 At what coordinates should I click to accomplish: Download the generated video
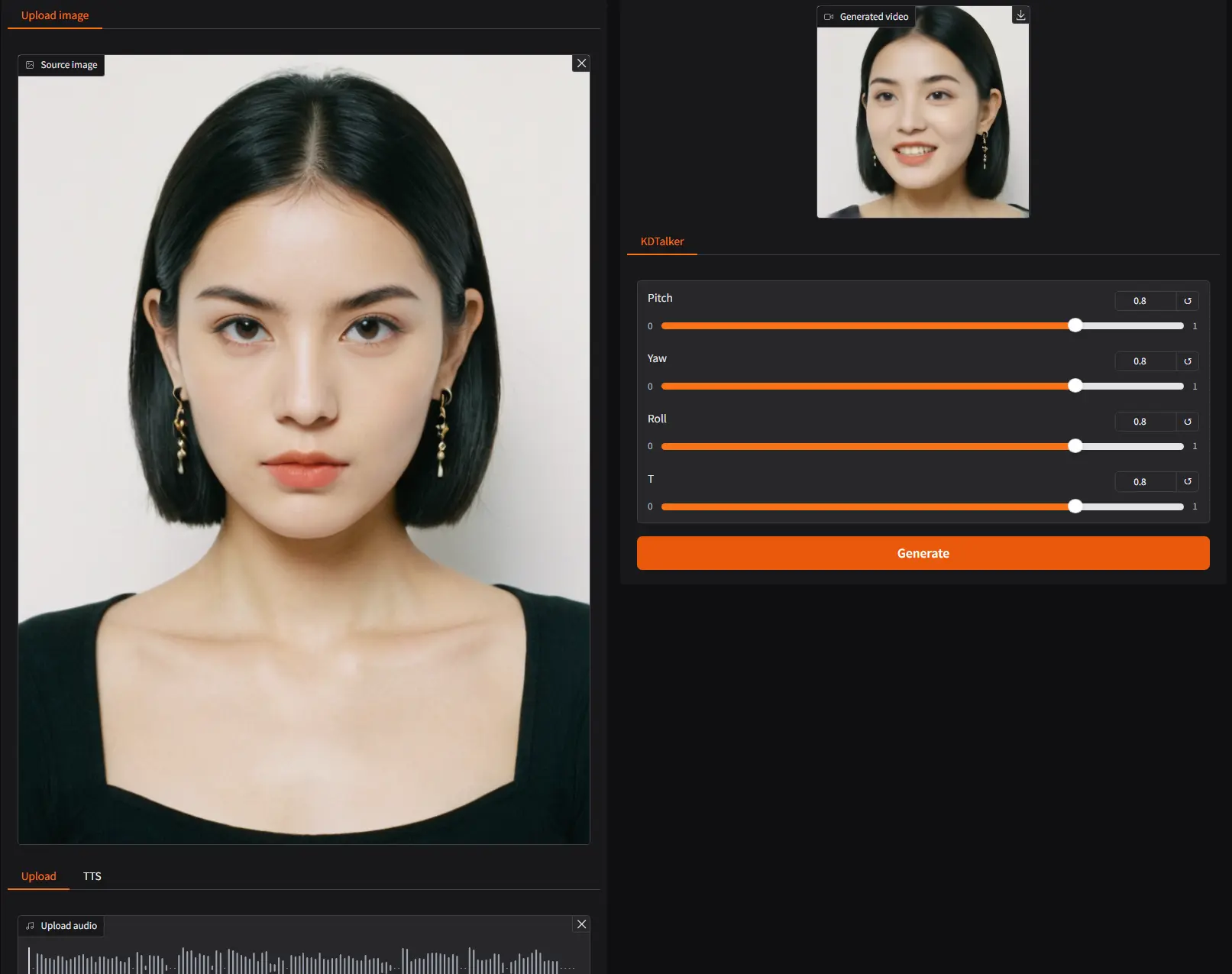pos(1020,15)
